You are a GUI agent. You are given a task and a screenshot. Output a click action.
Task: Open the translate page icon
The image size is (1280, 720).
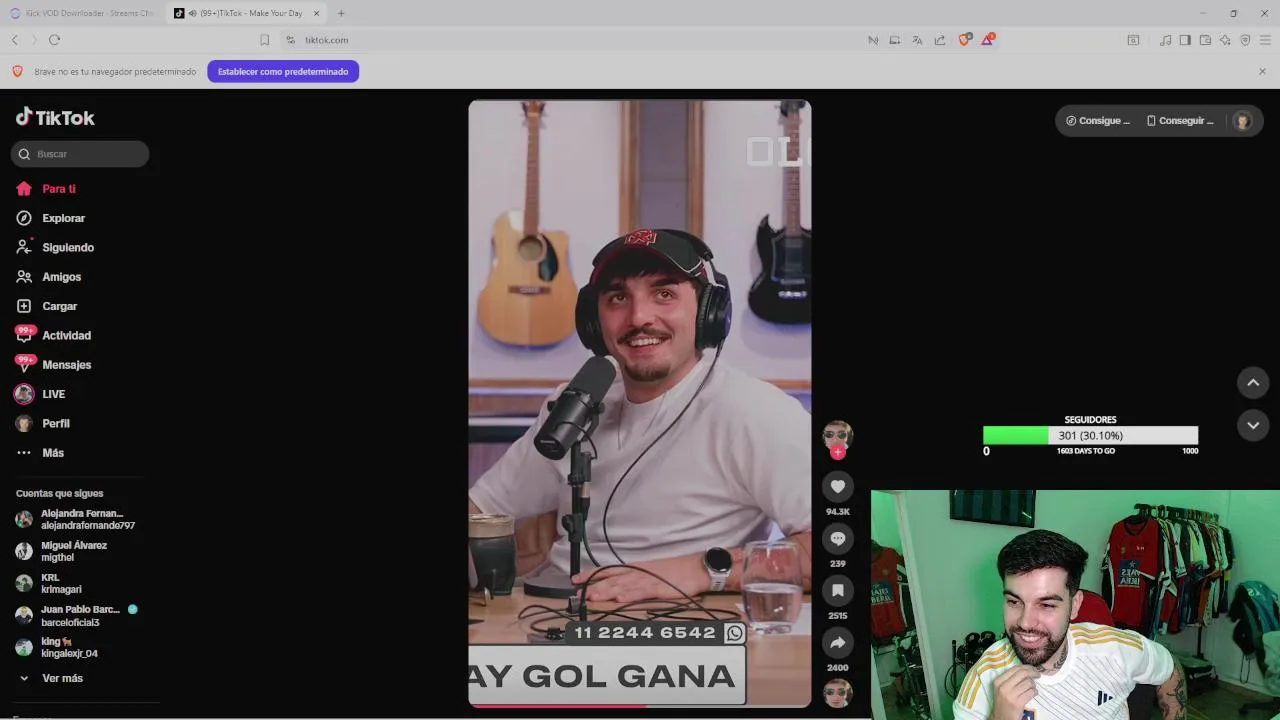coord(917,40)
